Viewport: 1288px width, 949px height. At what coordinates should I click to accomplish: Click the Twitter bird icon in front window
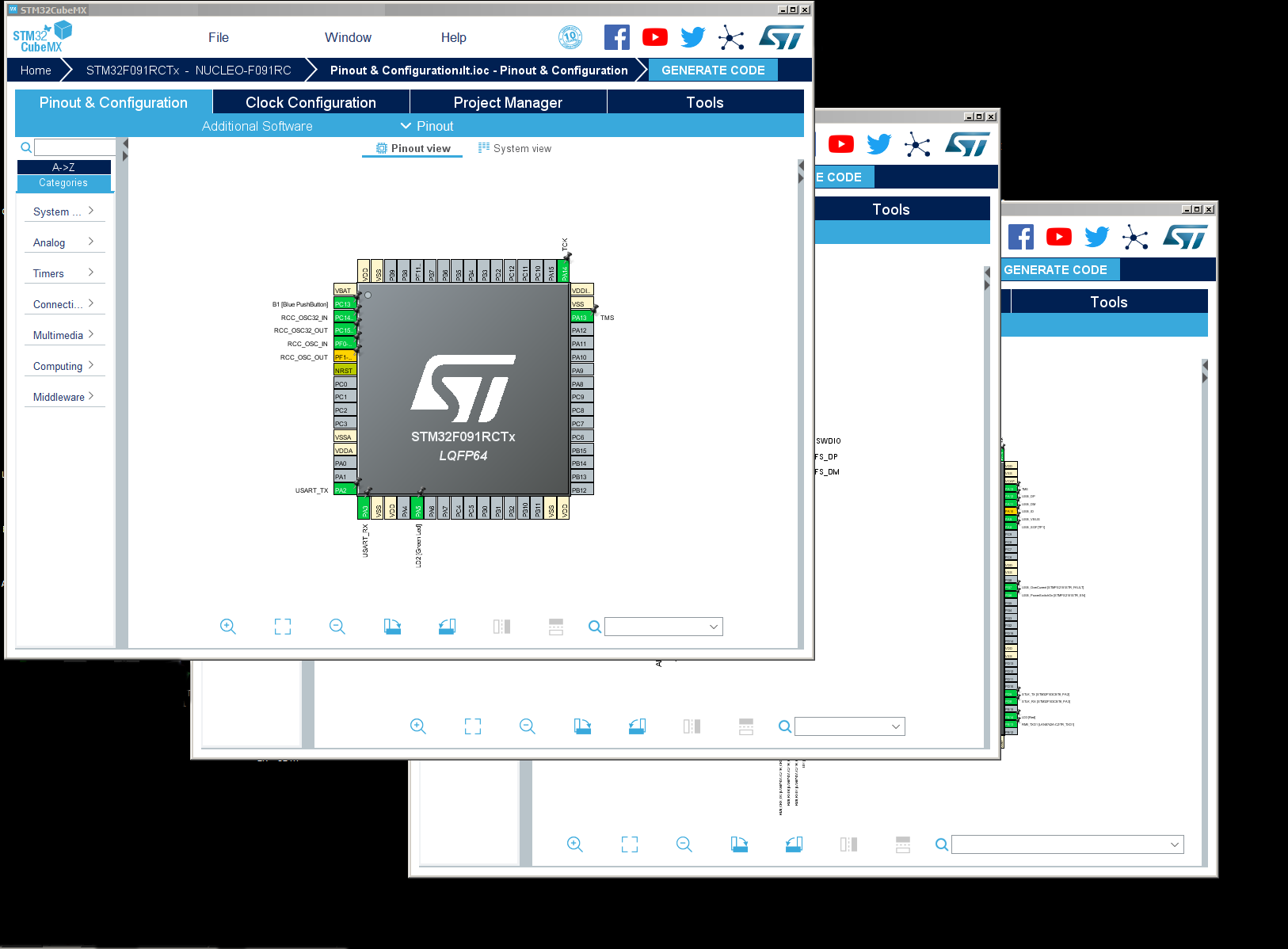click(692, 37)
